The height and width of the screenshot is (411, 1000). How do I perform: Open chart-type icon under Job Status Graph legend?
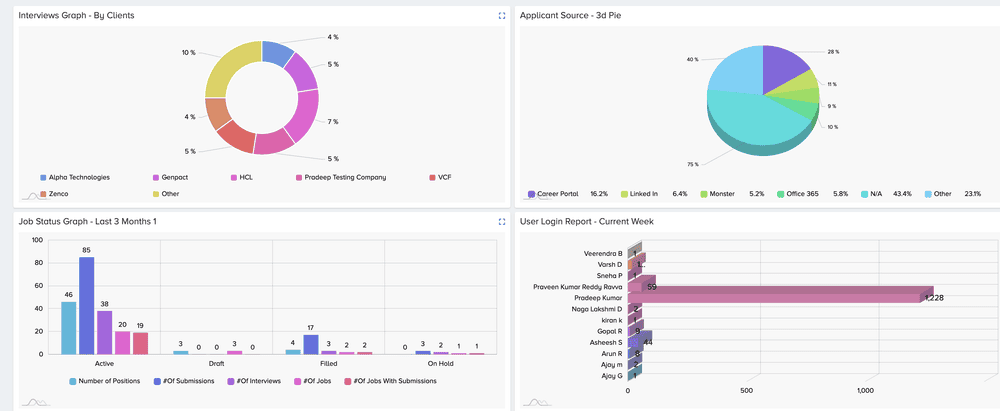point(36,401)
